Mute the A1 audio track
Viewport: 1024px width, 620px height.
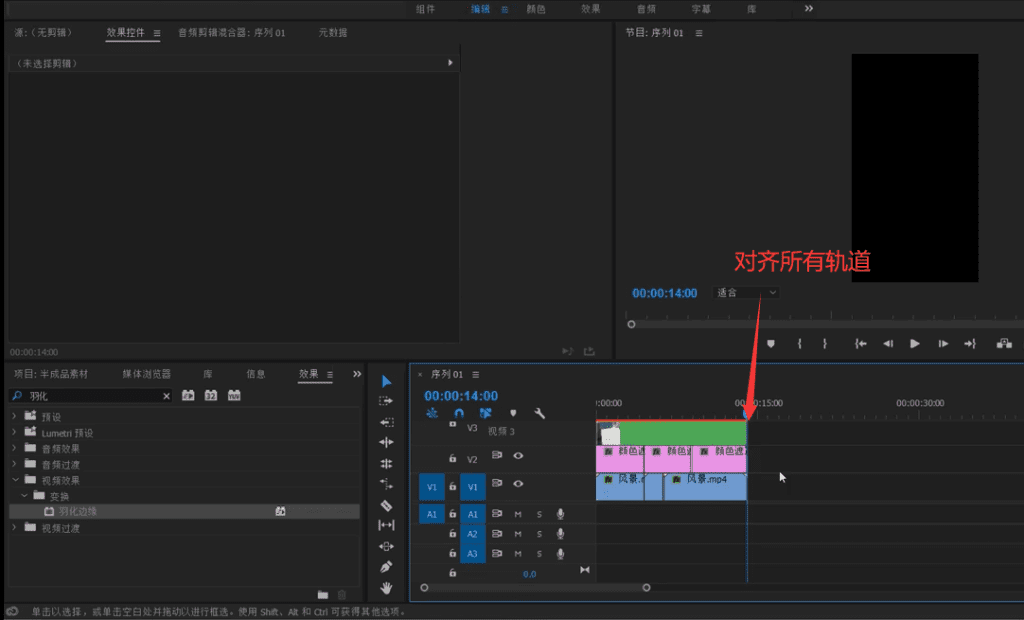pyautogui.click(x=518, y=514)
